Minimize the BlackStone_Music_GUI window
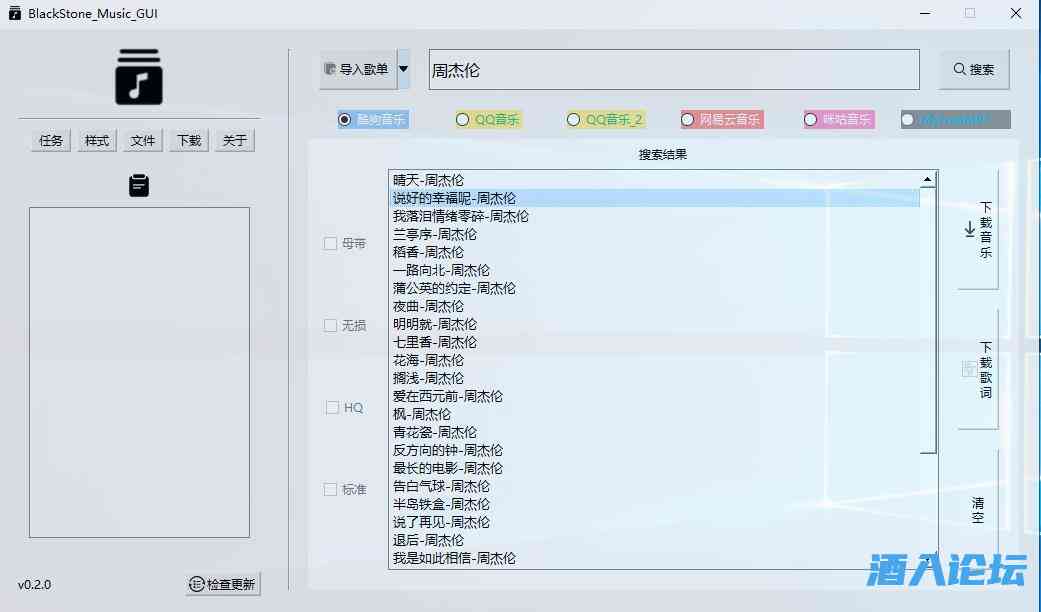This screenshot has width=1041, height=612. pos(925,13)
